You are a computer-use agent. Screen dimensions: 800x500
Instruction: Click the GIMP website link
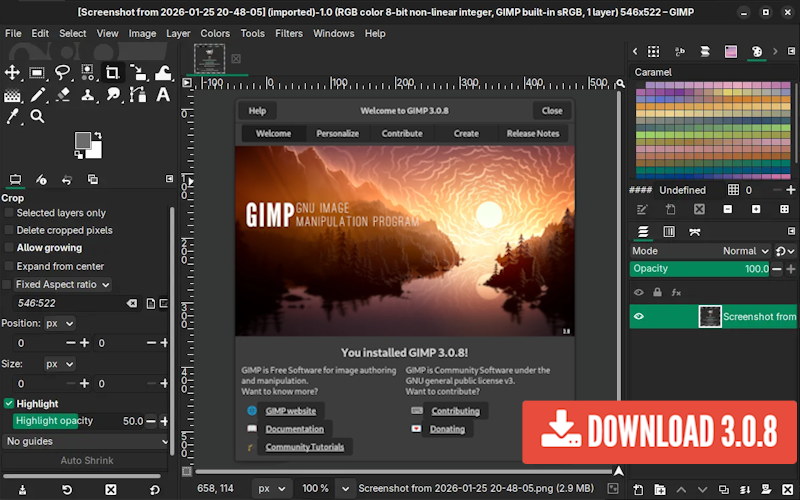(x=290, y=411)
